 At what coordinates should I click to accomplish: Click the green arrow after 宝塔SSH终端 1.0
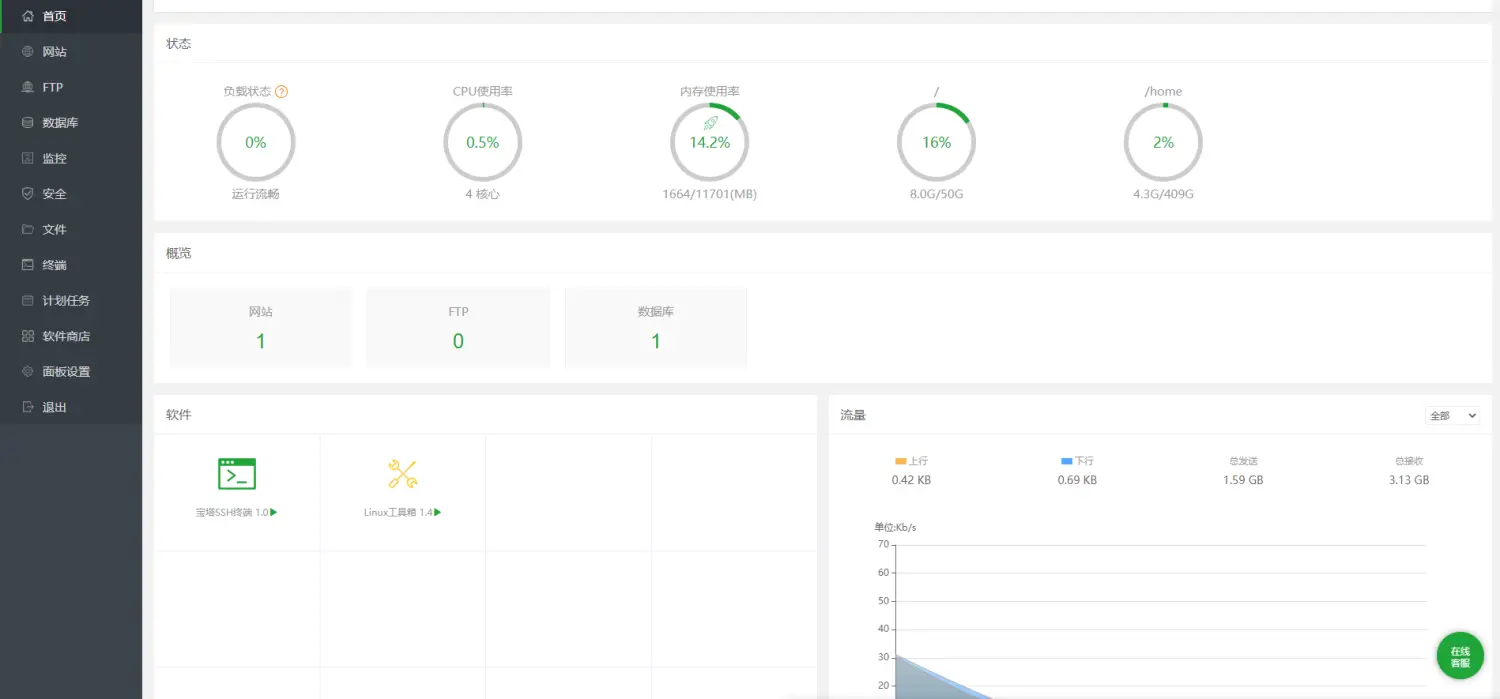(274, 512)
